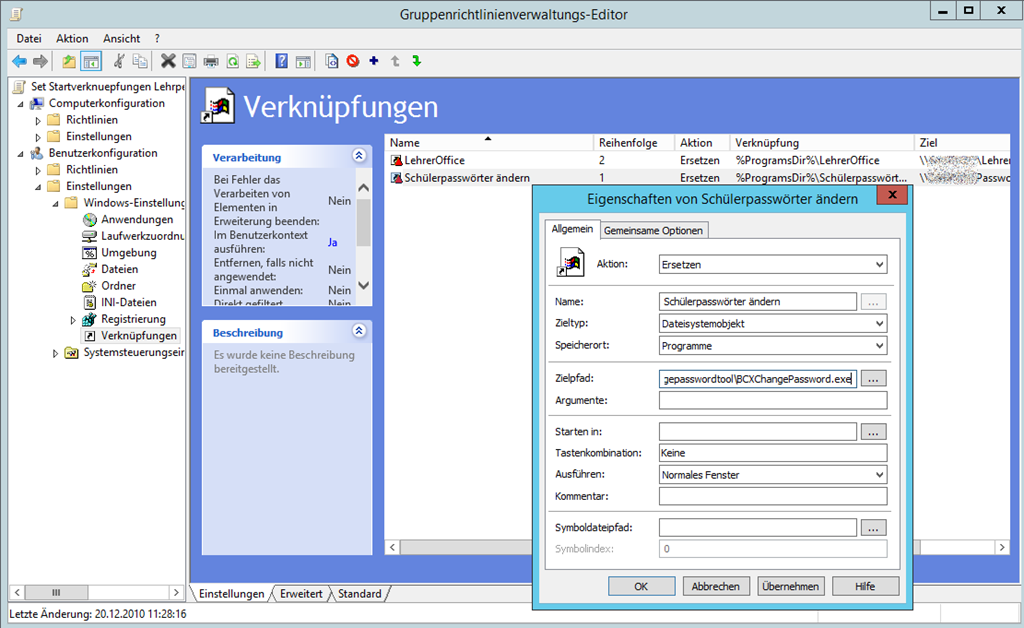The image size is (1024, 628).
Task: Click the folder up one level icon
Action: [69, 62]
